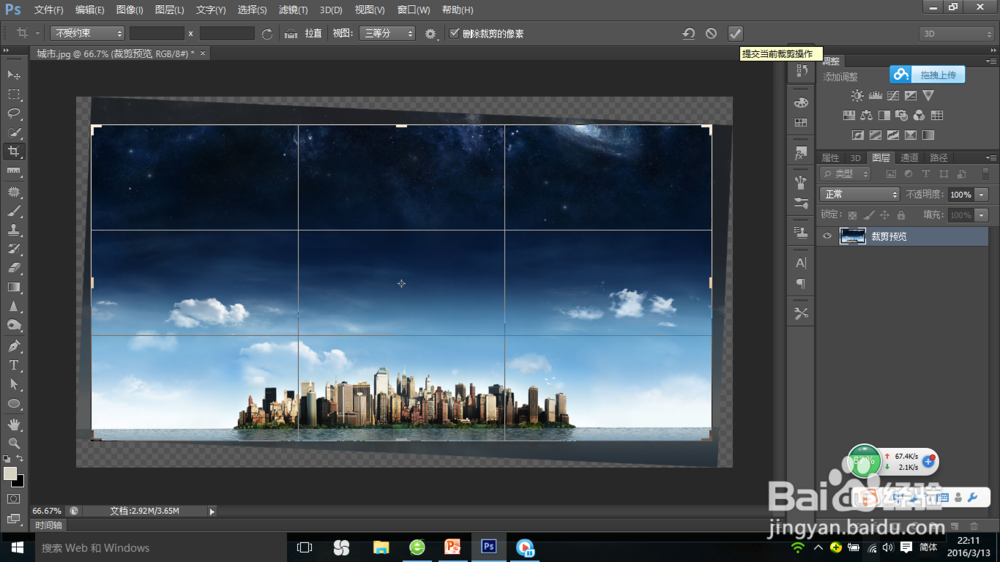The width and height of the screenshot is (1000, 562).
Task: Select the Zoom magnifier tool
Action: (13, 443)
